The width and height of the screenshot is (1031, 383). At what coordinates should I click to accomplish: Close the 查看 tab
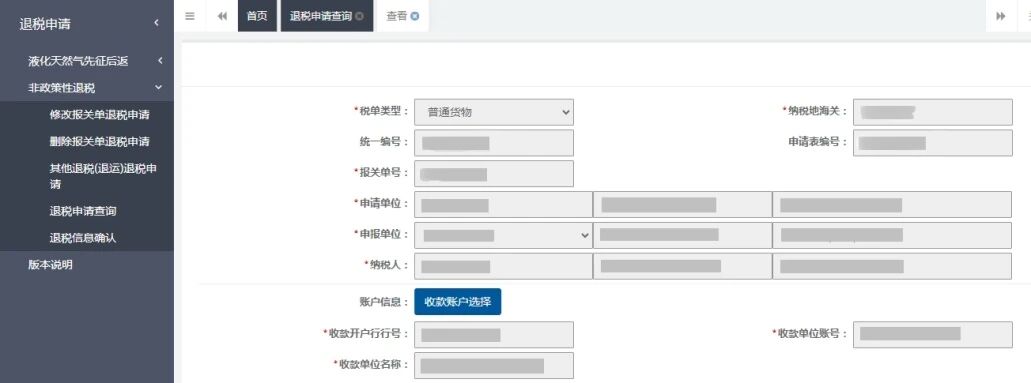pyautogui.click(x=415, y=16)
